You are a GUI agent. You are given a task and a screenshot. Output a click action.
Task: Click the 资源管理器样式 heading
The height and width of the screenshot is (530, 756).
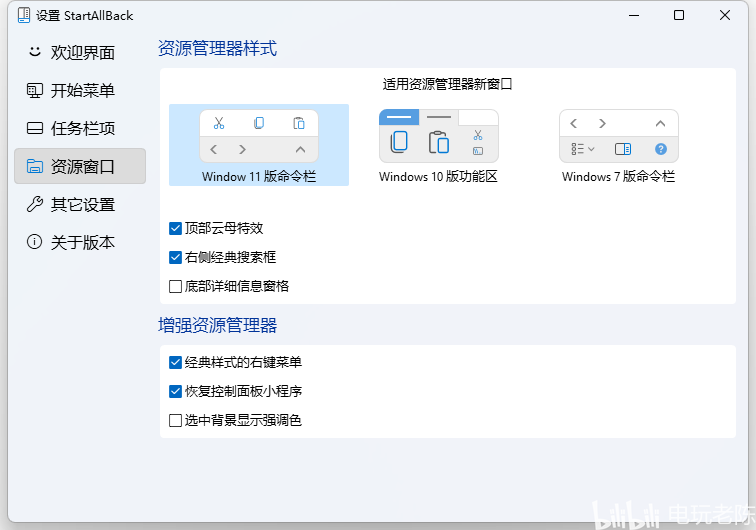217,48
